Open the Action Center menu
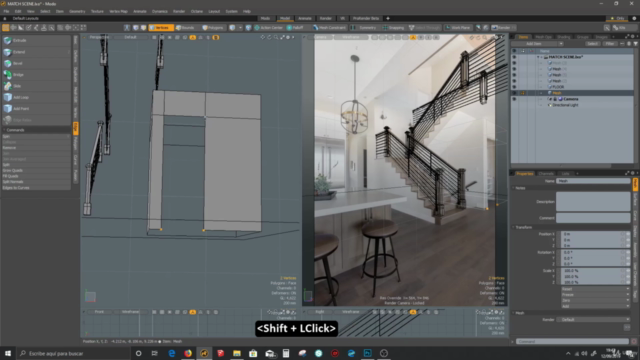Screen dimensions: 640x360 coord(269,28)
